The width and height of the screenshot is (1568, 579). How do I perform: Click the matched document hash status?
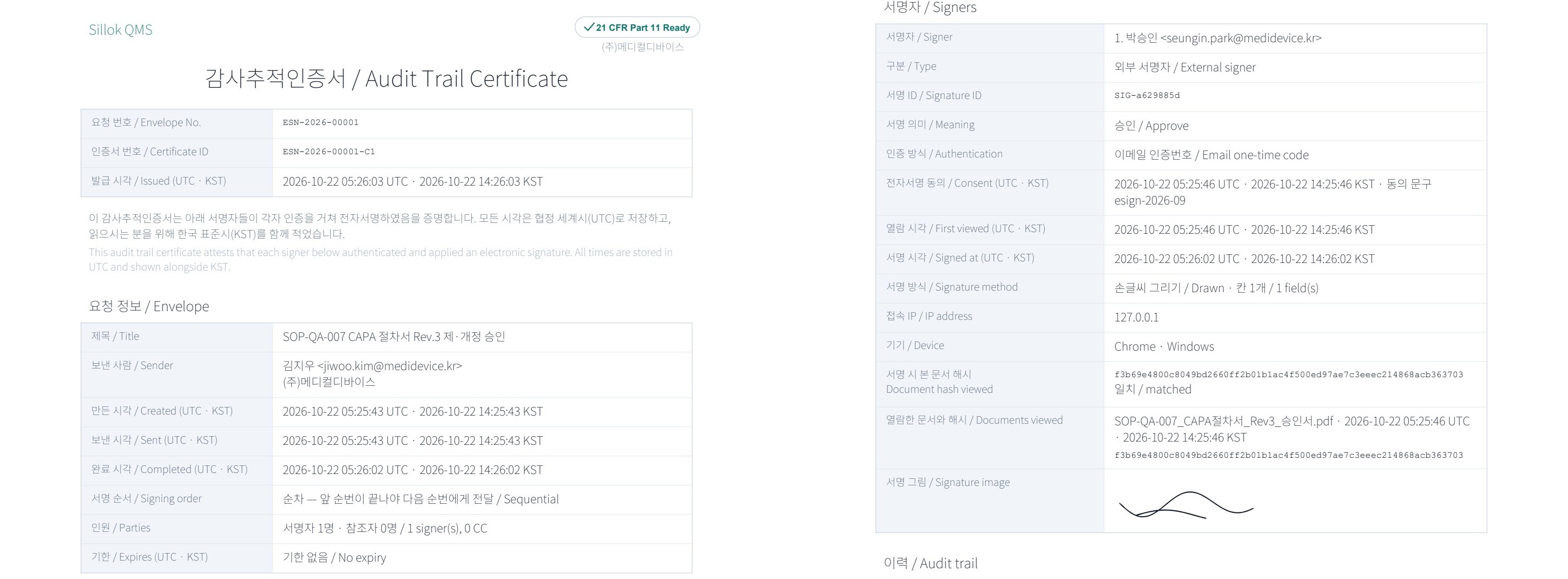(x=1152, y=390)
